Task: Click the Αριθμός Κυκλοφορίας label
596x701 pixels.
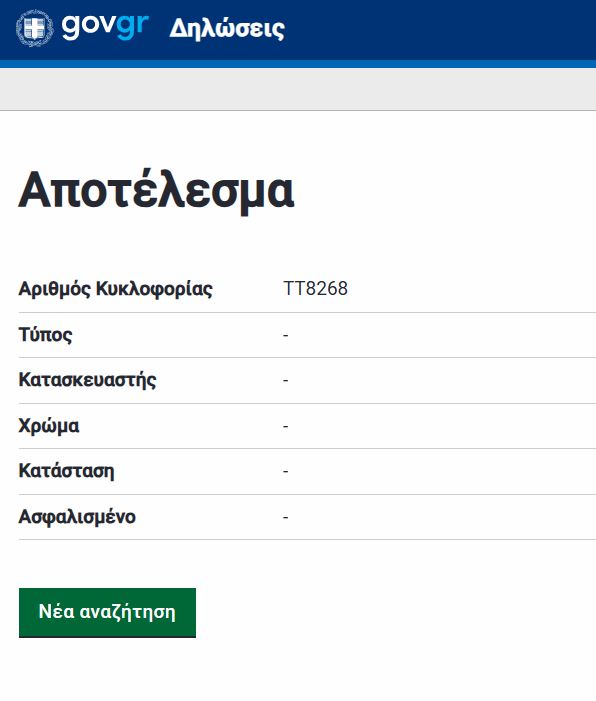Action: click(x=115, y=289)
